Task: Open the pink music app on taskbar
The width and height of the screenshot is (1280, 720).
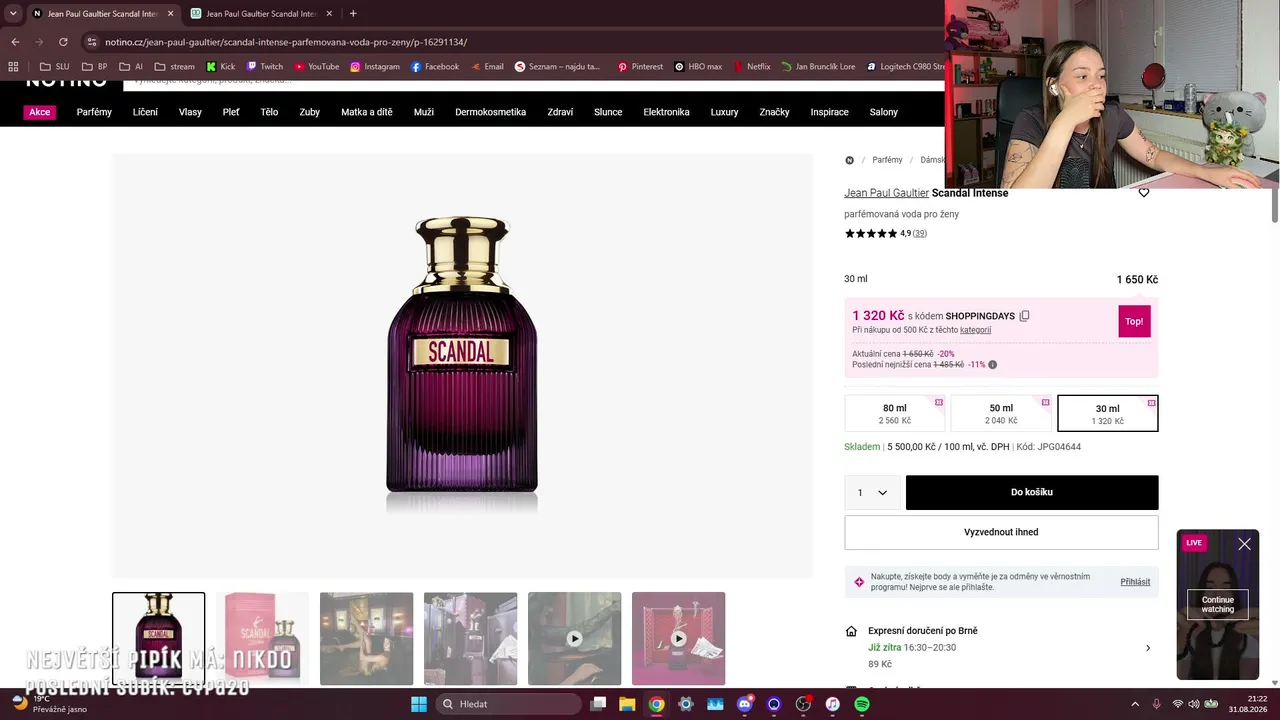Action: (x=833, y=704)
